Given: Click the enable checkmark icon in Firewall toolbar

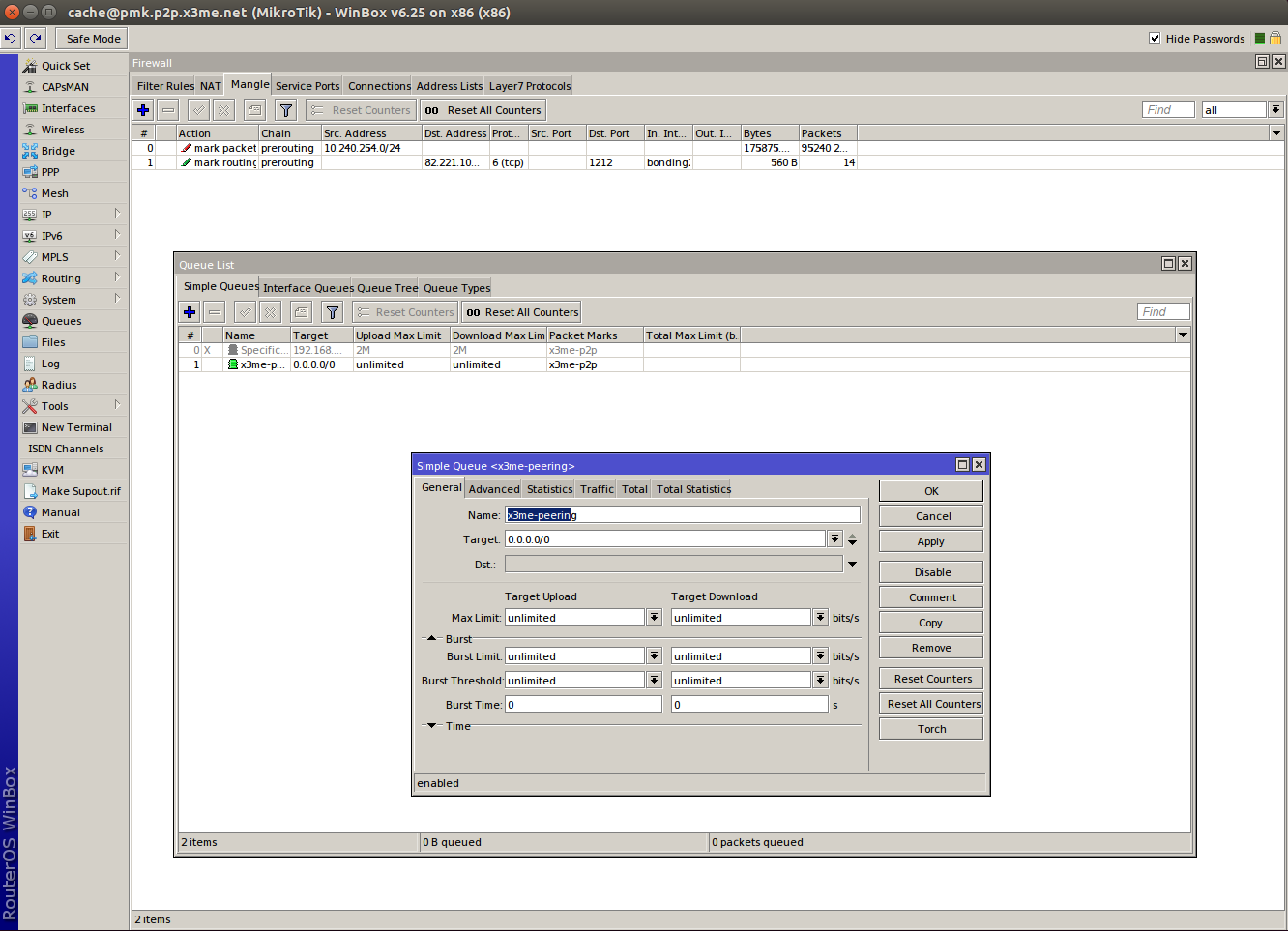Looking at the screenshot, I should point(198,110).
